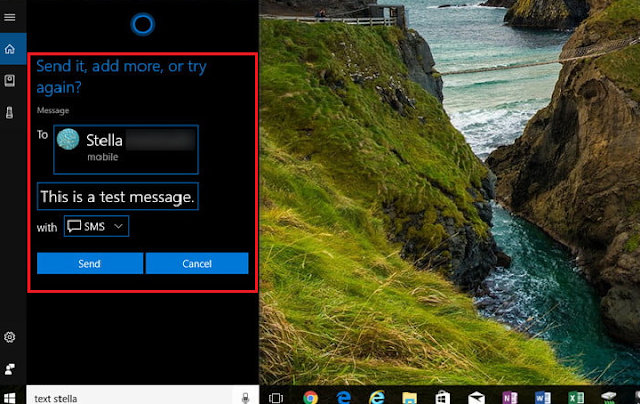The image size is (640, 404).
Task: Launch OneNote from the taskbar
Action: coord(509,397)
